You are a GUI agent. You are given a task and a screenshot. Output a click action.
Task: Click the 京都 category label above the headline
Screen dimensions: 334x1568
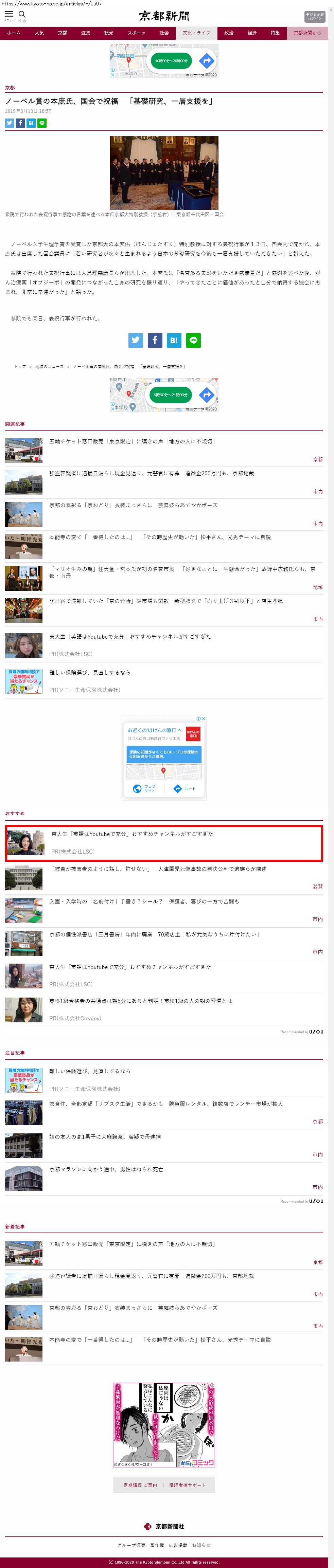(x=10, y=88)
